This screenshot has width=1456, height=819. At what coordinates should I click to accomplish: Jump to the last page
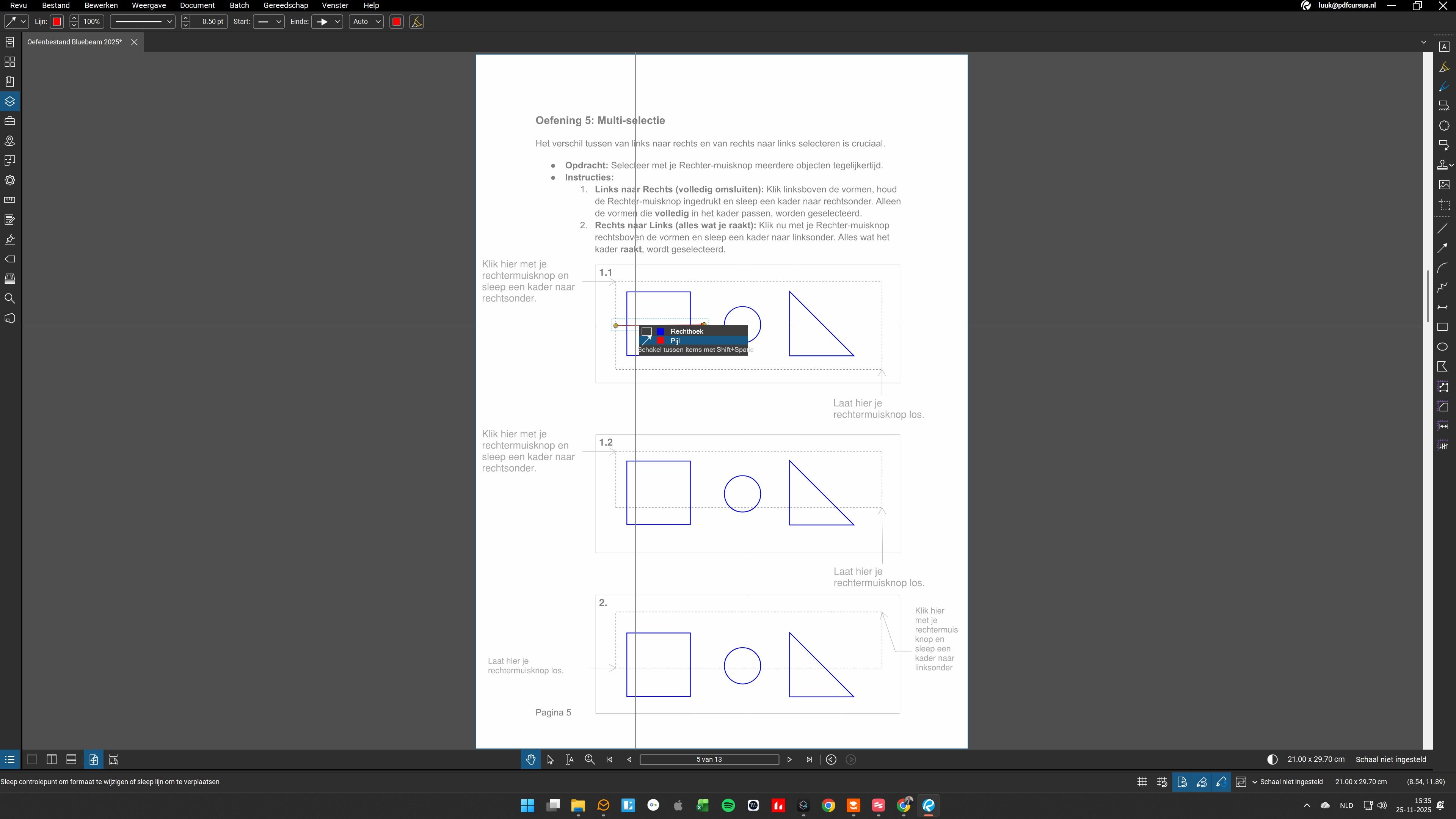point(810,759)
